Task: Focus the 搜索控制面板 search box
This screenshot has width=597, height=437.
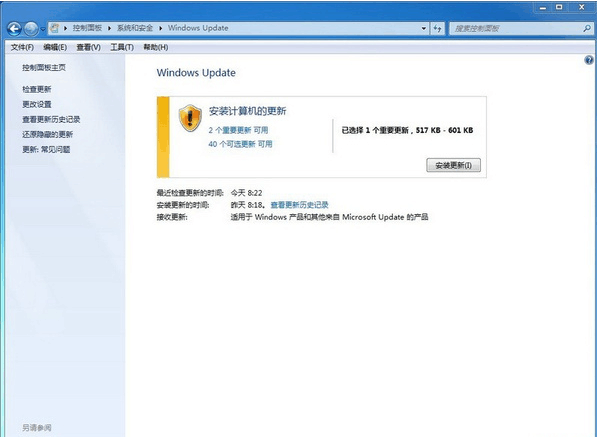Action: tap(516, 29)
